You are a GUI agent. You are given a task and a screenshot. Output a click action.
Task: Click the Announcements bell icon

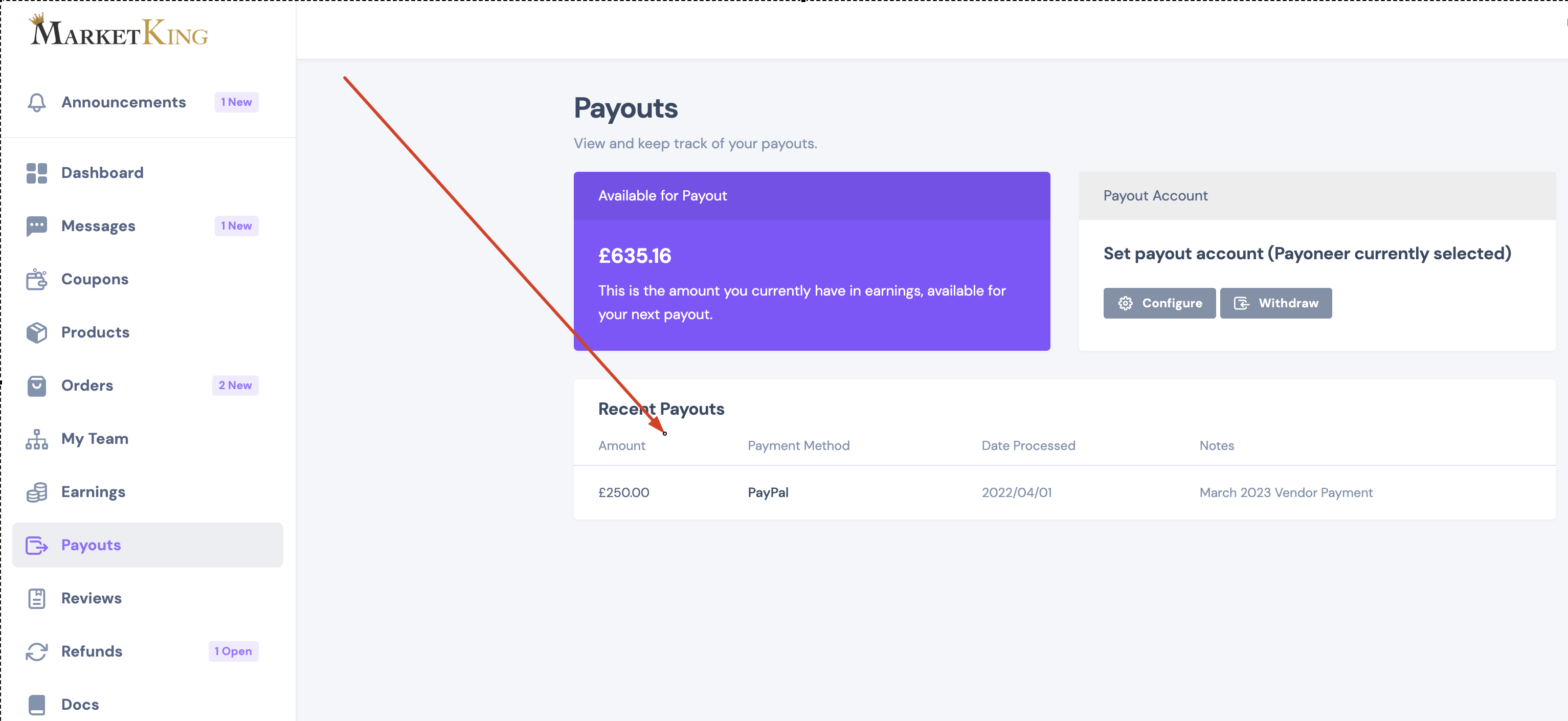click(x=36, y=102)
